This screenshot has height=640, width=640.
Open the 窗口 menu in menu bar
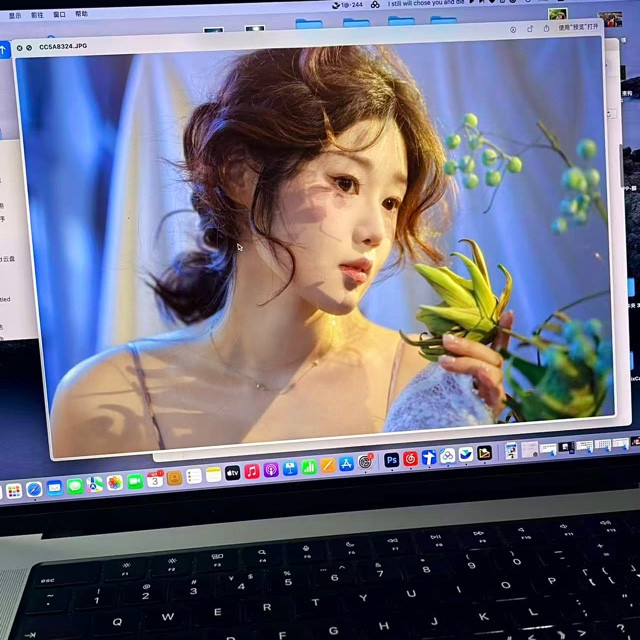[59, 15]
